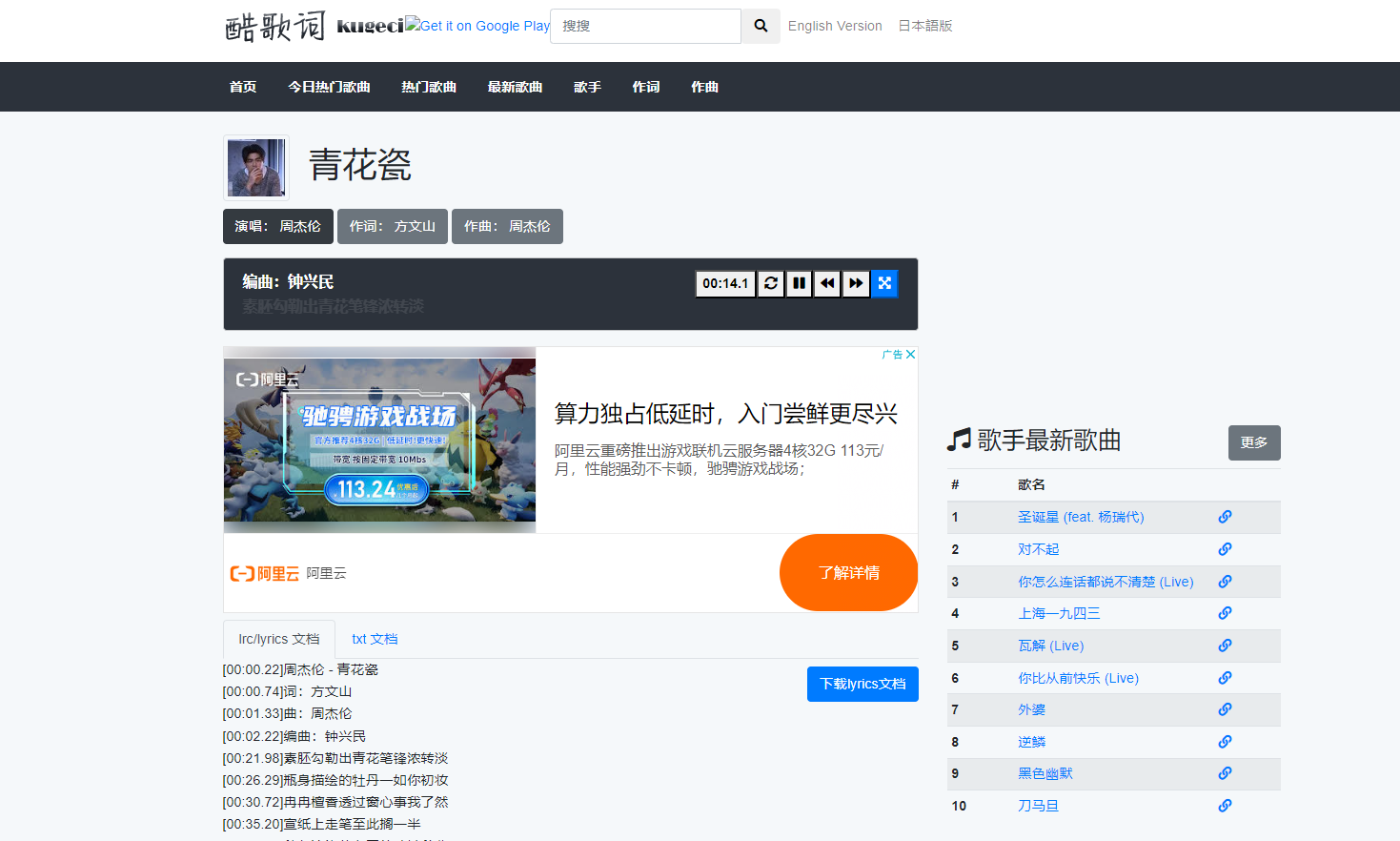Click the link icon for 上海一九四三
The height and width of the screenshot is (841, 1400).
[x=1225, y=613]
